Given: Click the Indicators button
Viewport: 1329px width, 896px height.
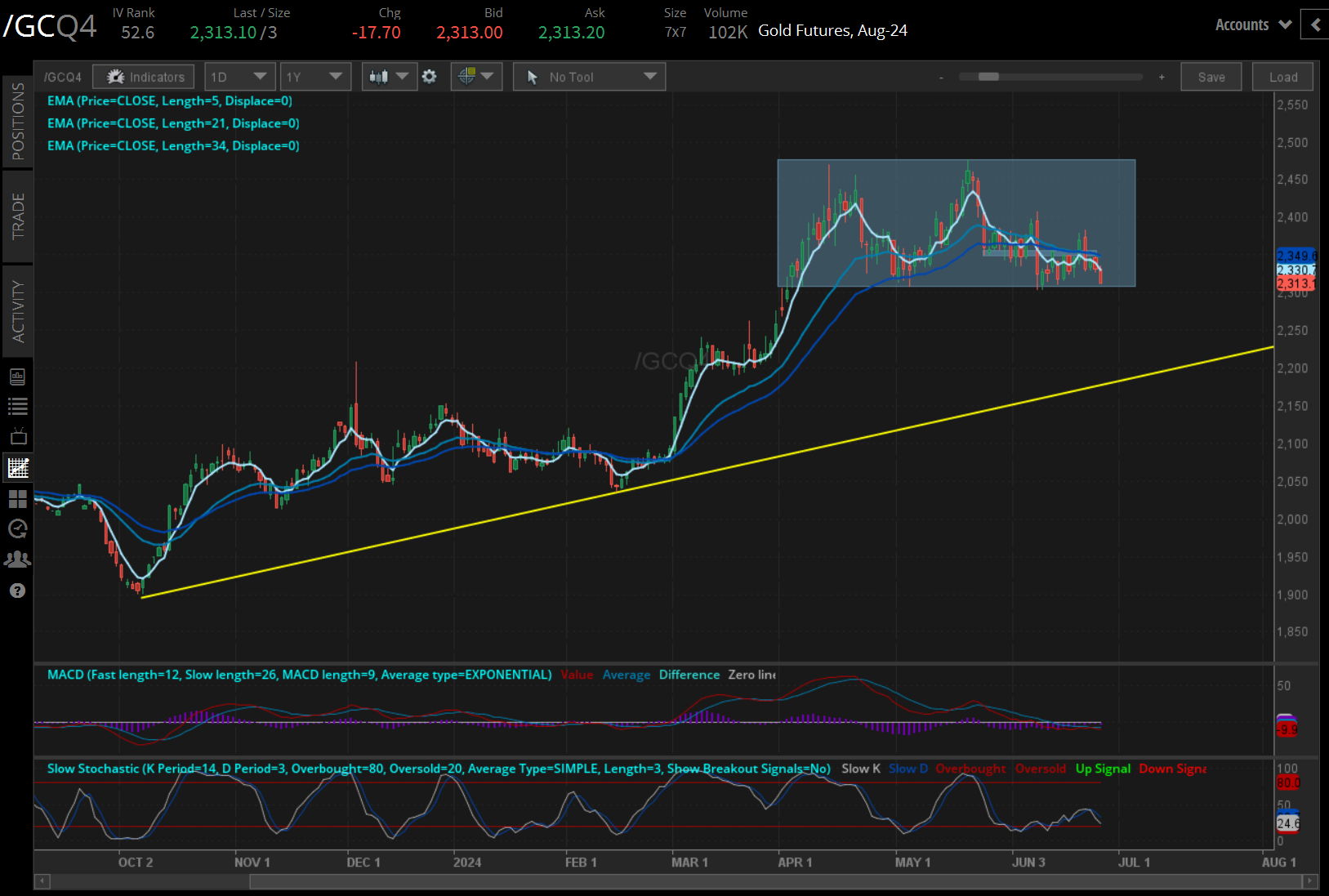Looking at the screenshot, I should [x=144, y=77].
